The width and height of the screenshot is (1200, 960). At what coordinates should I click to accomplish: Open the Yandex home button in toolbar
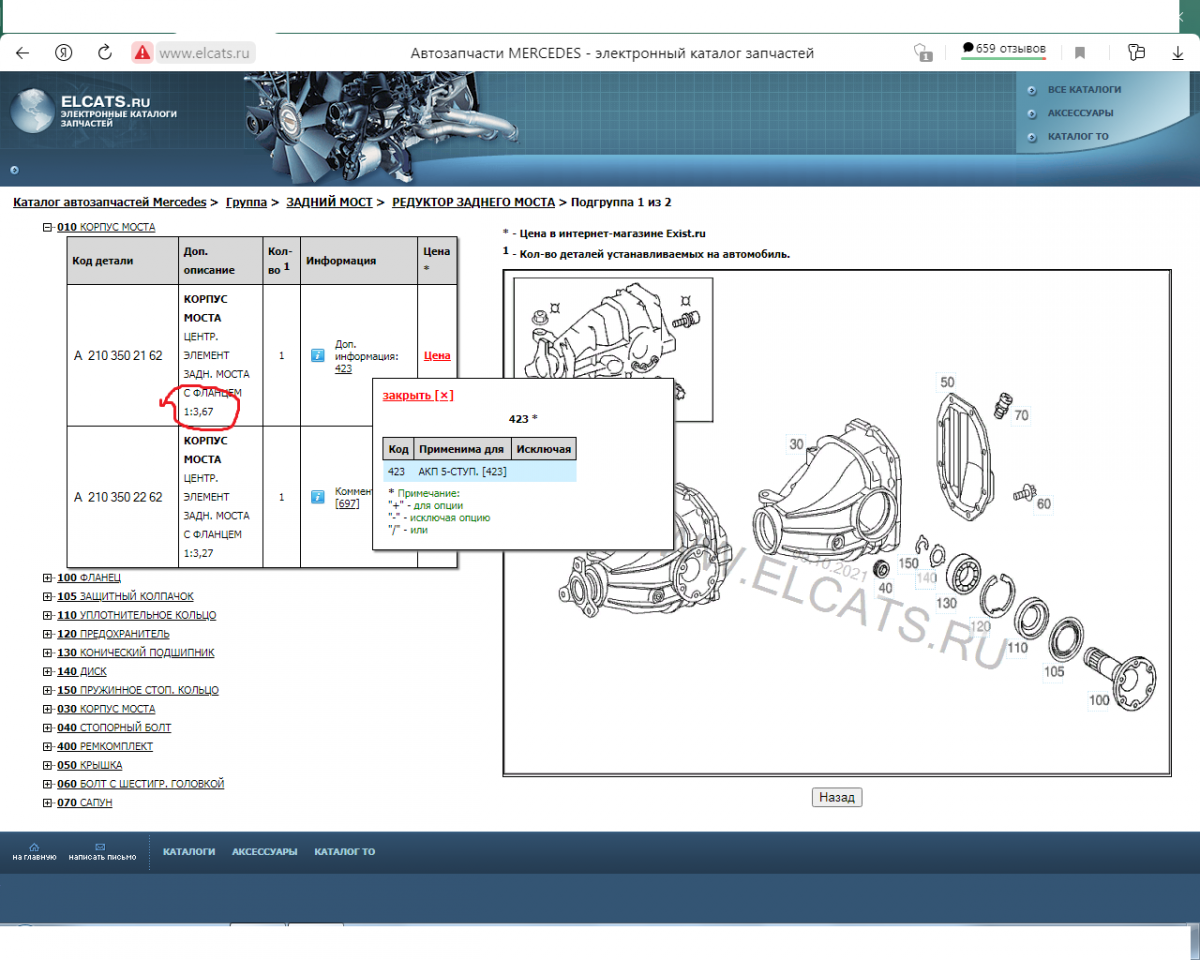[64, 53]
